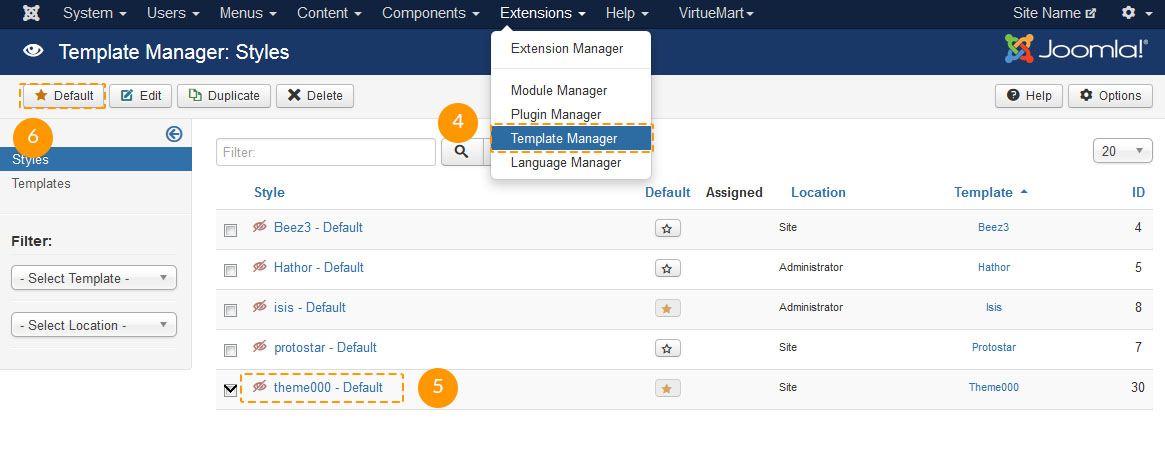Image resolution: width=1165 pixels, height=452 pixels.
Task: Switch to the Styles sidebar tab
Action: [96, 159]
